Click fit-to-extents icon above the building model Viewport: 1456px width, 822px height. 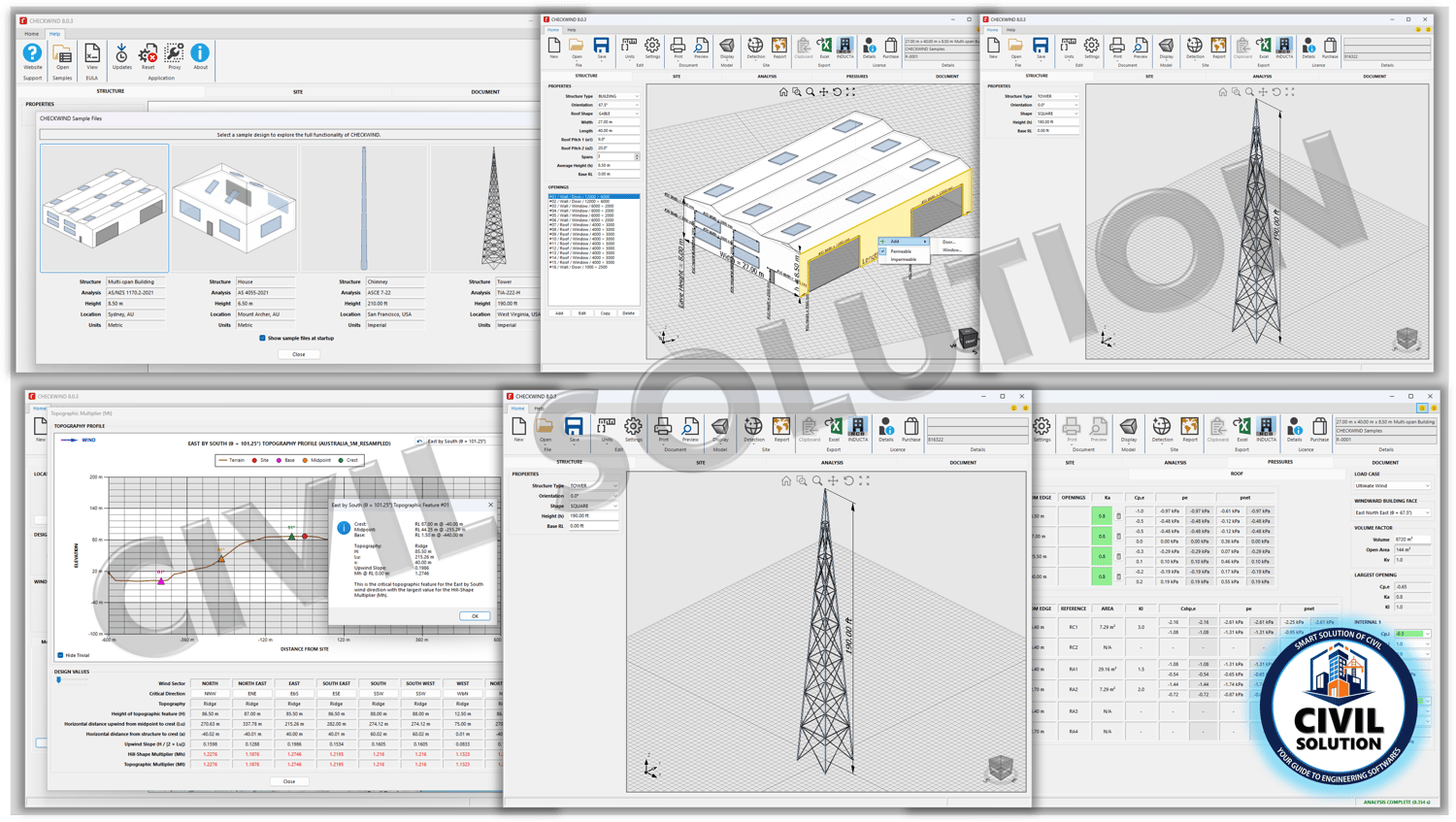(x=850, y=92)
